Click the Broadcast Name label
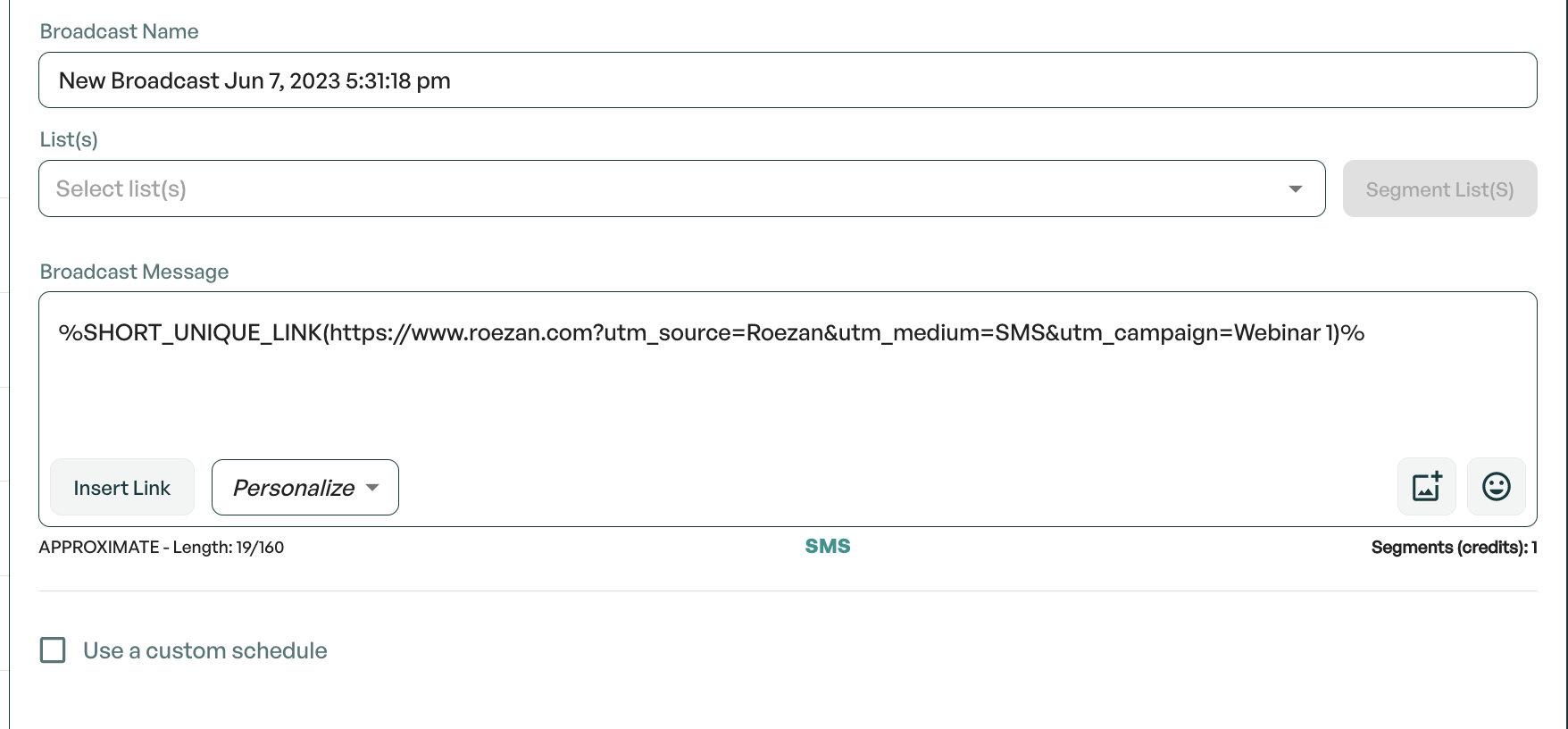The image size is (1568, 729). click(x=120, y=31)
